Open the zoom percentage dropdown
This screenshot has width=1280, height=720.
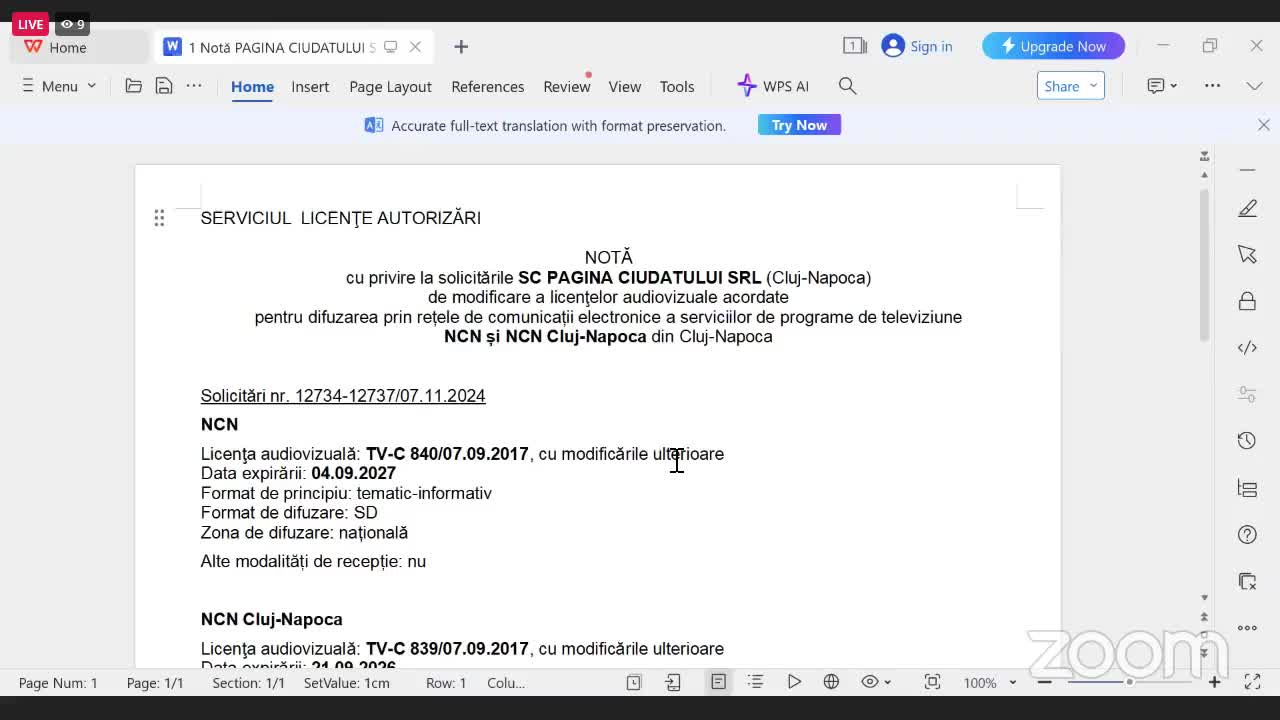click(x=990, y=683)
